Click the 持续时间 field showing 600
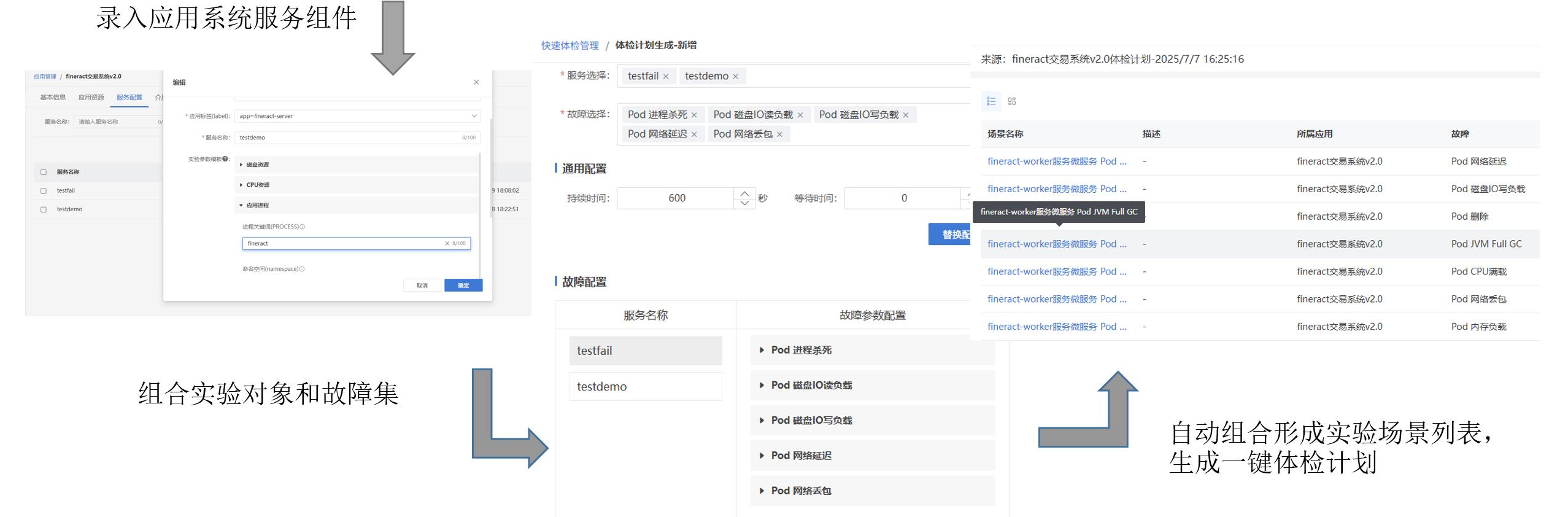Viewport: 1568px width, 517px height. pyautogui.click(x=676, y=198)
